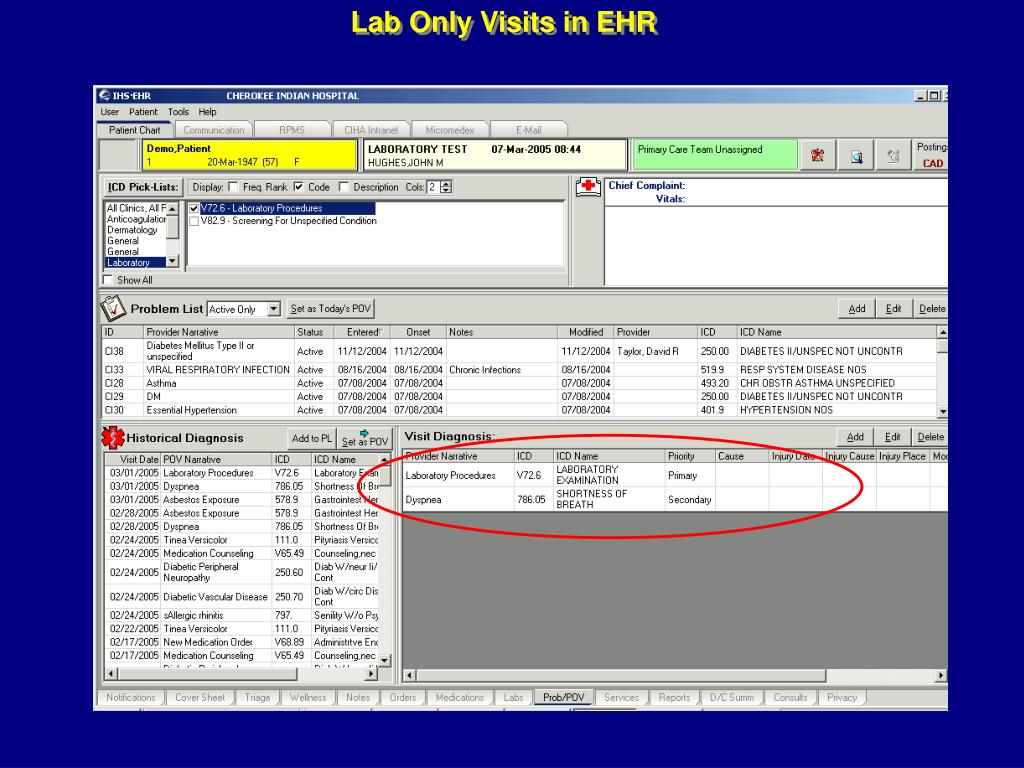
Task: Open the E-Mail tab
Action: (528, 130)
